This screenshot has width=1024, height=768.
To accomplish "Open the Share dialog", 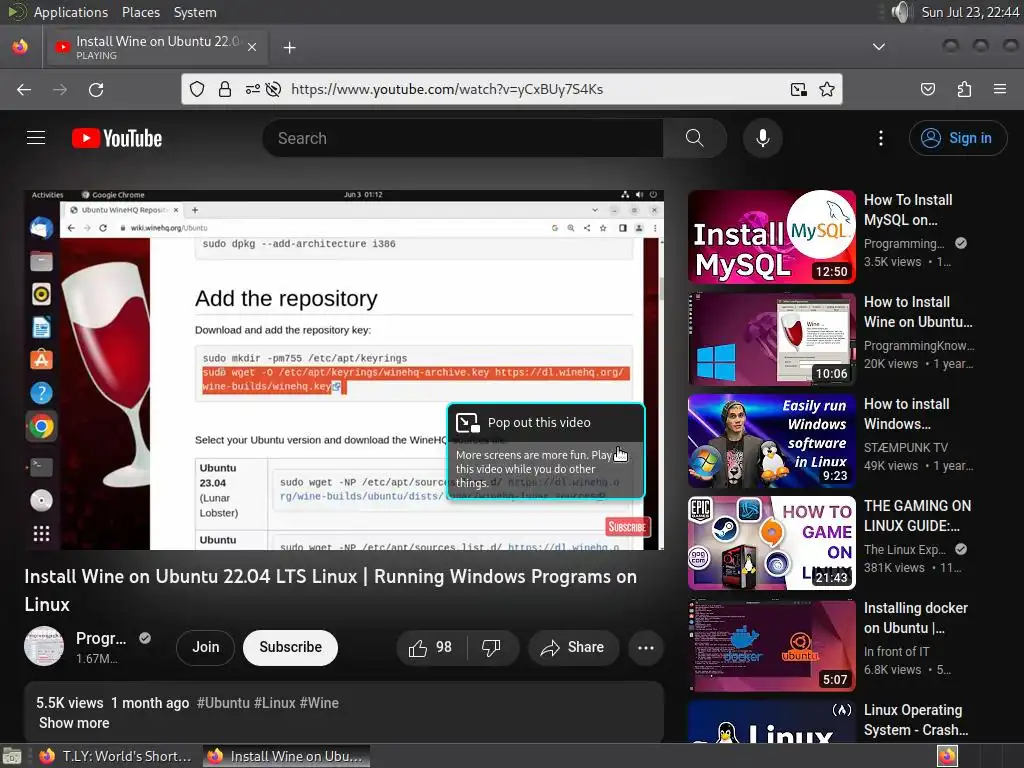I will [573, 647].
